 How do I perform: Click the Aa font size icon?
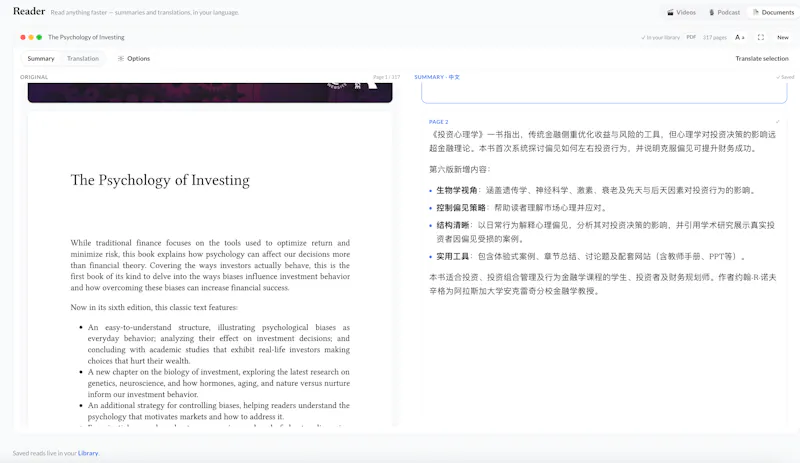click(x=739, y=37)
